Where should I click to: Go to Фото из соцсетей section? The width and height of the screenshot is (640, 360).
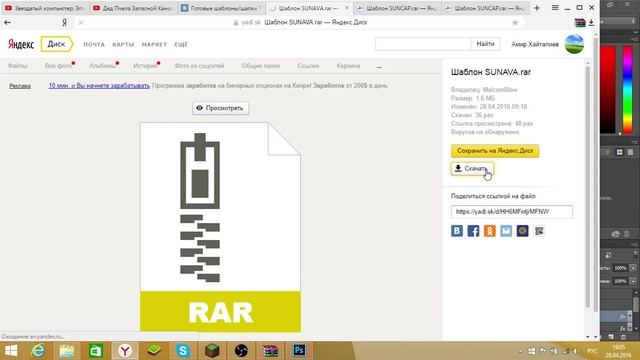(199, 66)
